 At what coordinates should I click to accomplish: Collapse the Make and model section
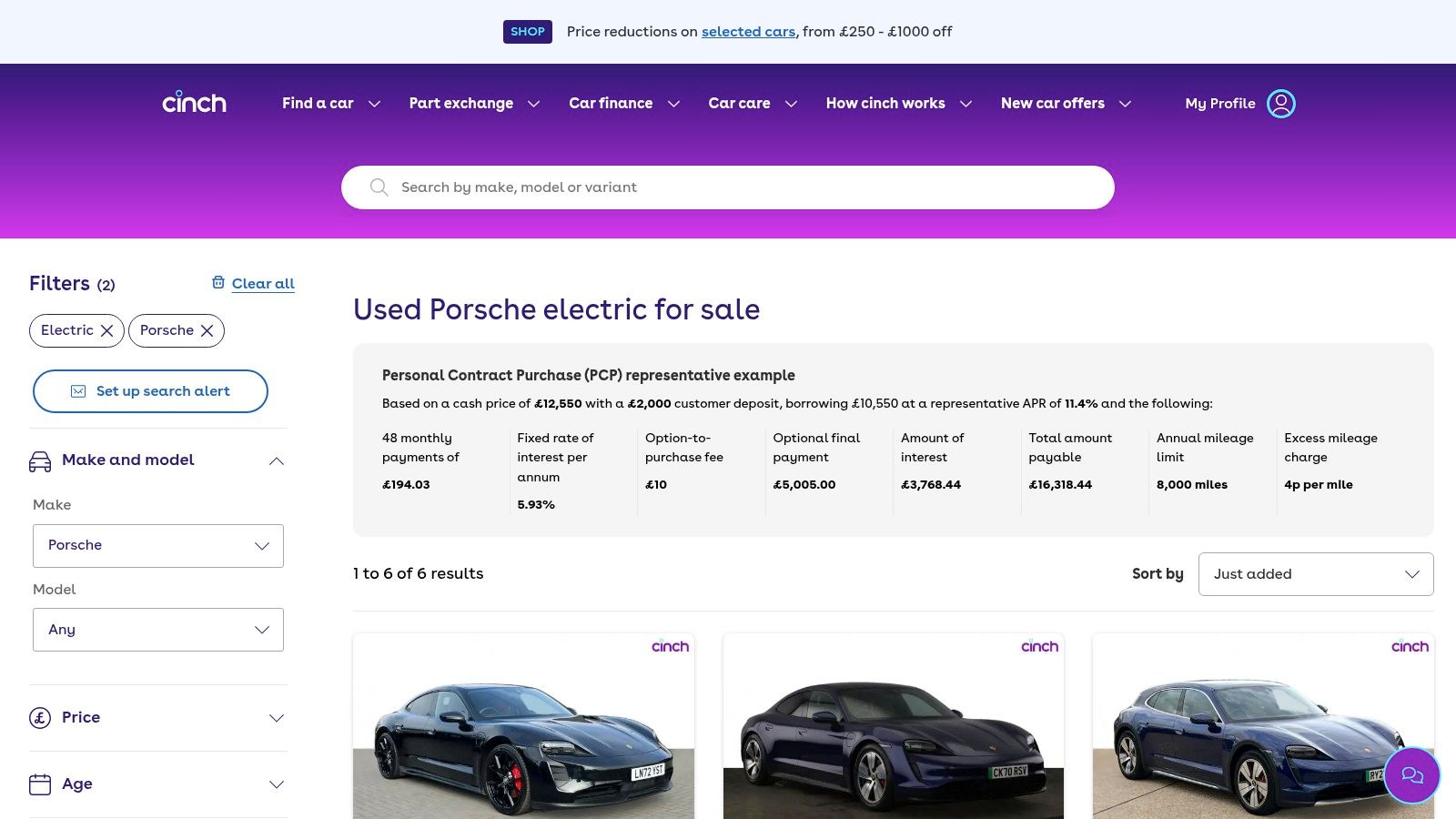pos(277,461)
